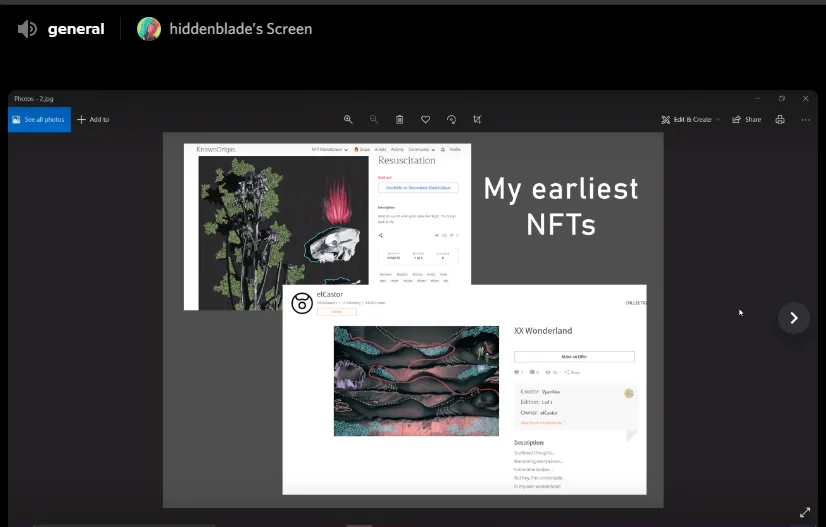The height and width of the screenshot is (527, 826).
Task: Click the Photos - 2.jpg window title
Action: click(34, 99)
